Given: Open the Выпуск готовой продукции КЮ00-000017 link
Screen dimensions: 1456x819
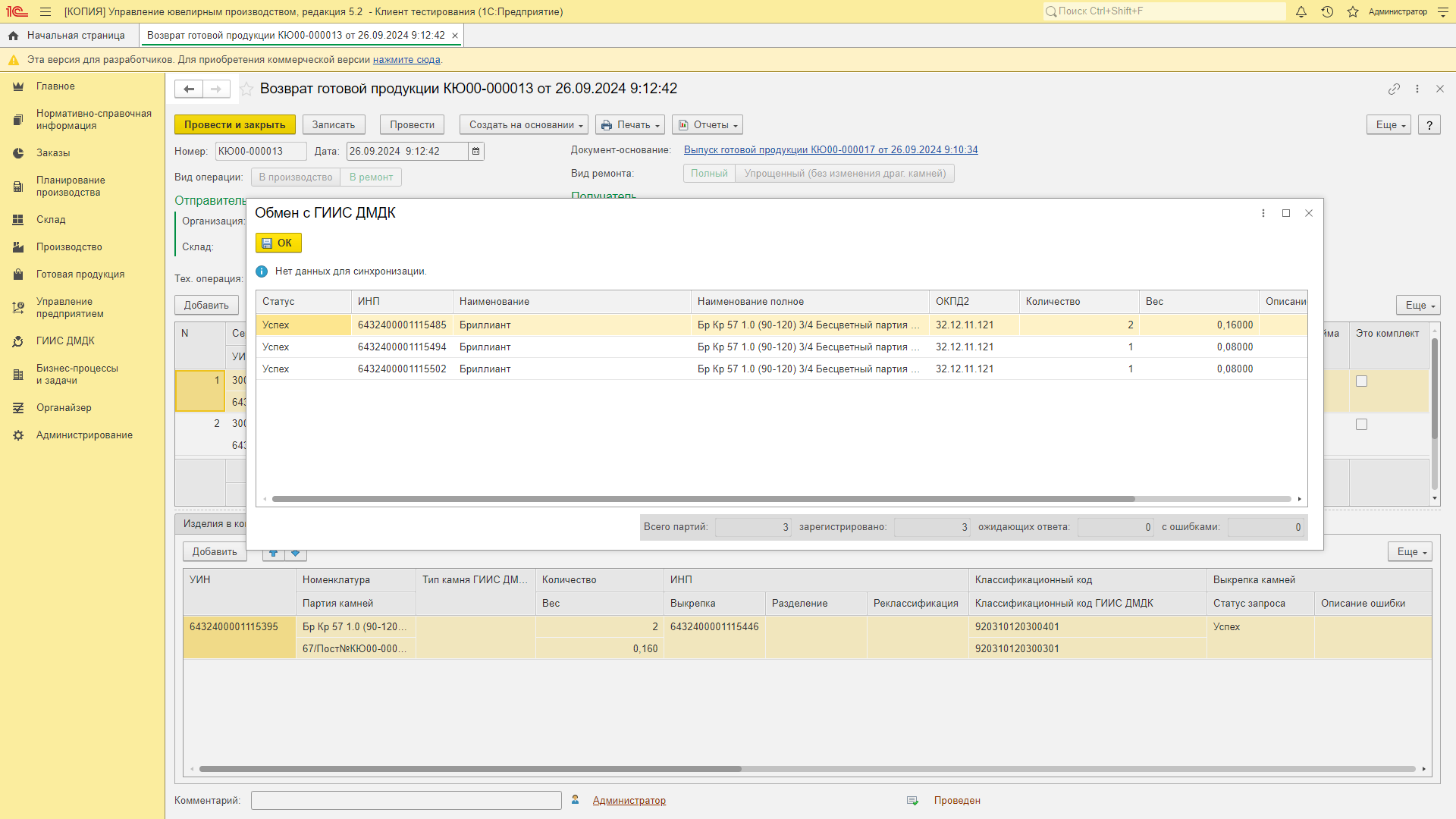Looking at the screenshot, I should [831, 150].
